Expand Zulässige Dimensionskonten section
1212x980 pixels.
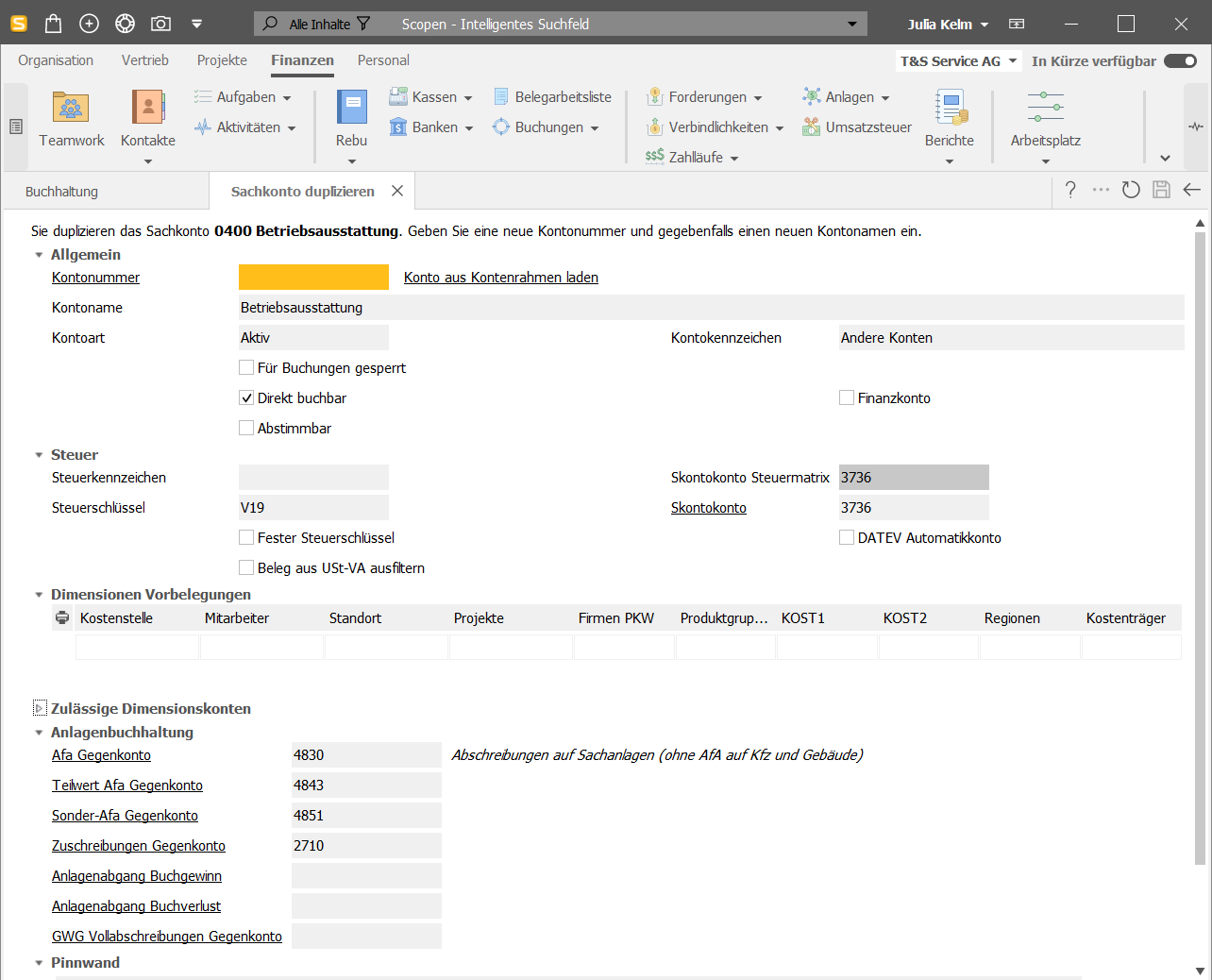[40, 708]
